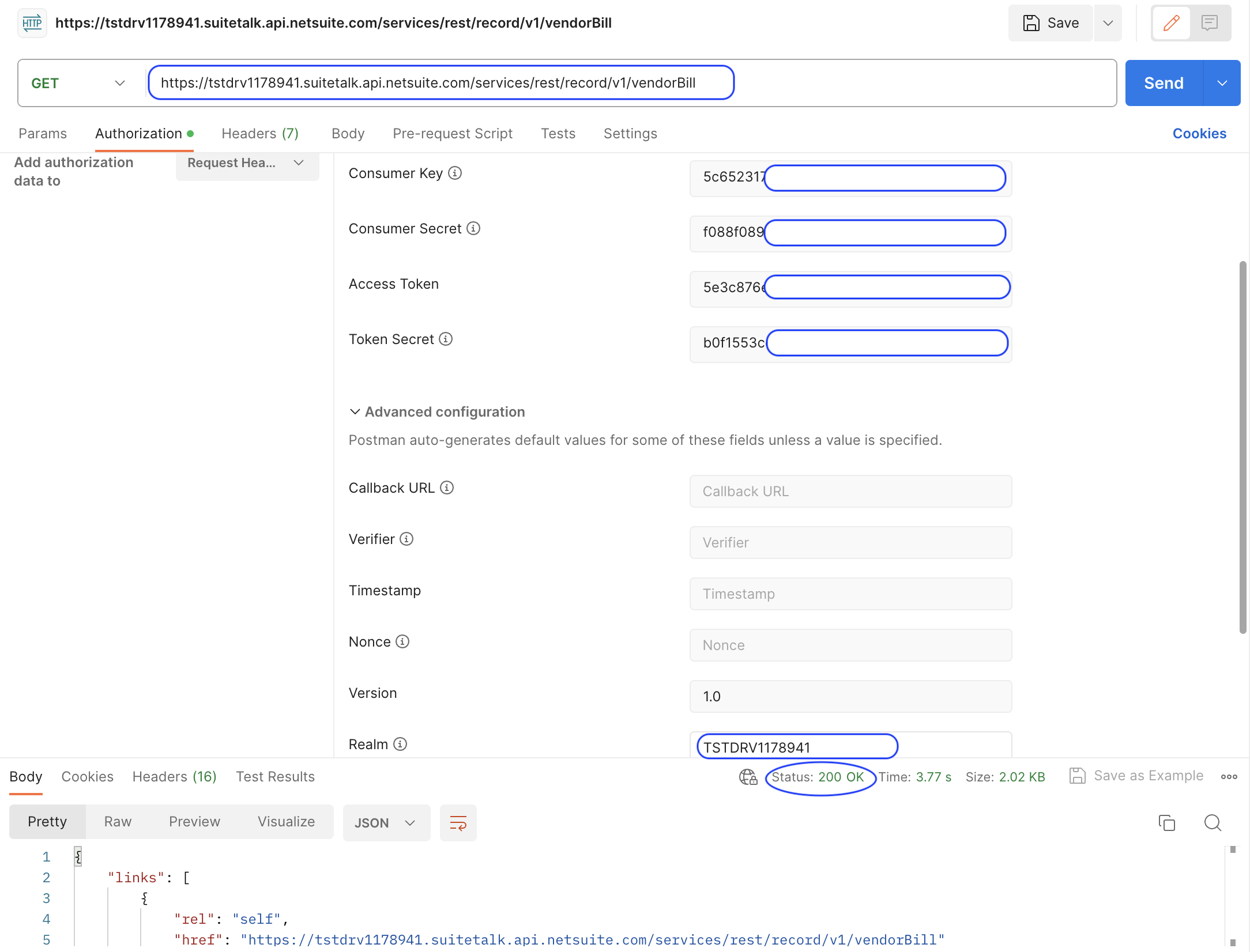Click the network status globe icon
Image resolution: width=1250 pixels, height=952 pixels.
(x=748, y=777)
